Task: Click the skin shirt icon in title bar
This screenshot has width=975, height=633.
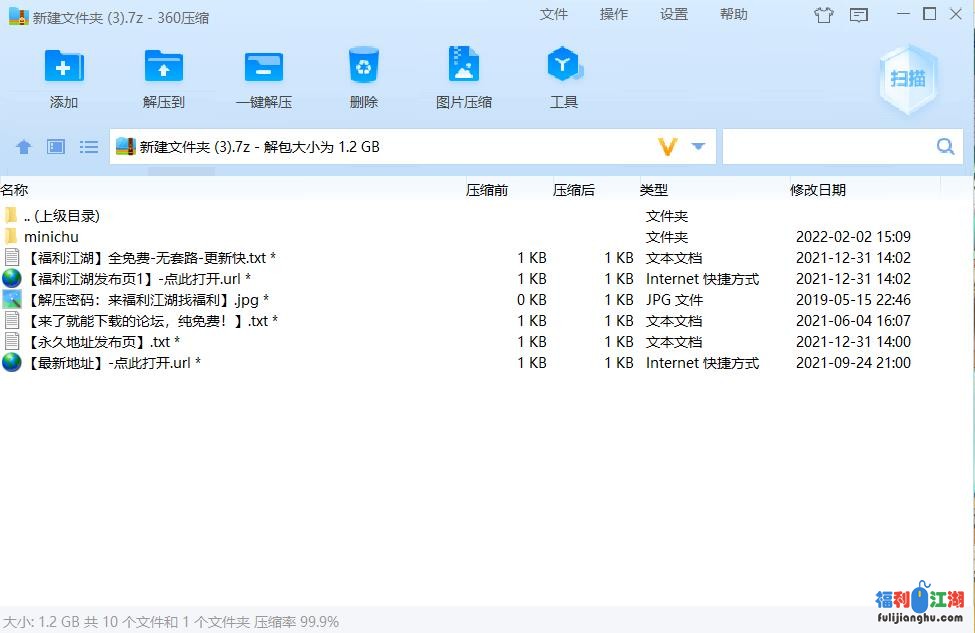Action: pyautogui.click(x=823, y=14)
